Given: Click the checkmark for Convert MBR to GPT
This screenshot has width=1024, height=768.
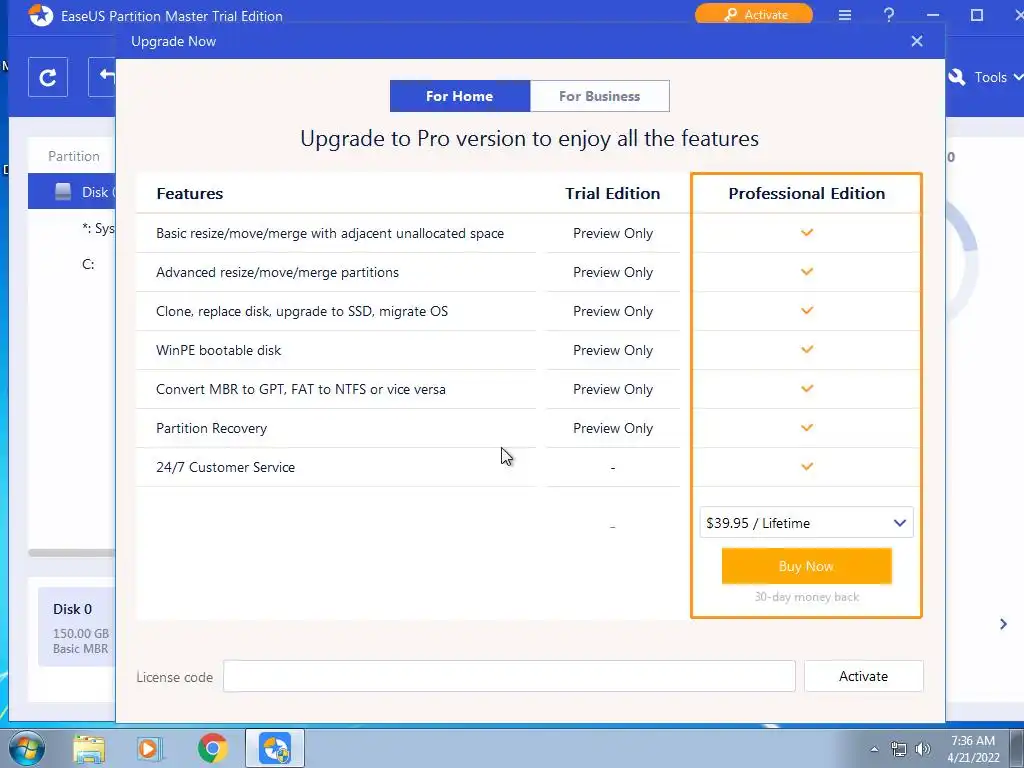Looking at the screenshot, I should click(x=807, y=389).
